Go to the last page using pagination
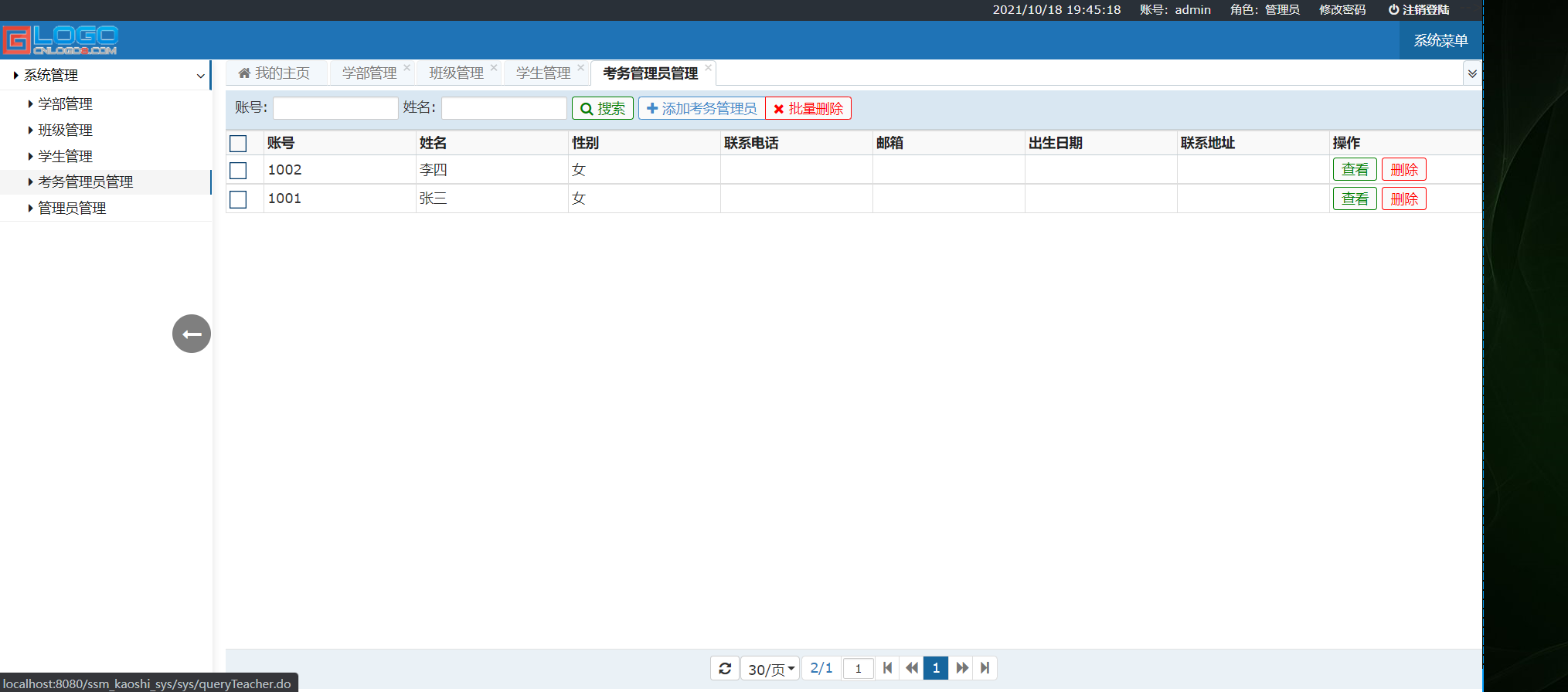This screenshot has height=692, width=1568. point(985,668)
